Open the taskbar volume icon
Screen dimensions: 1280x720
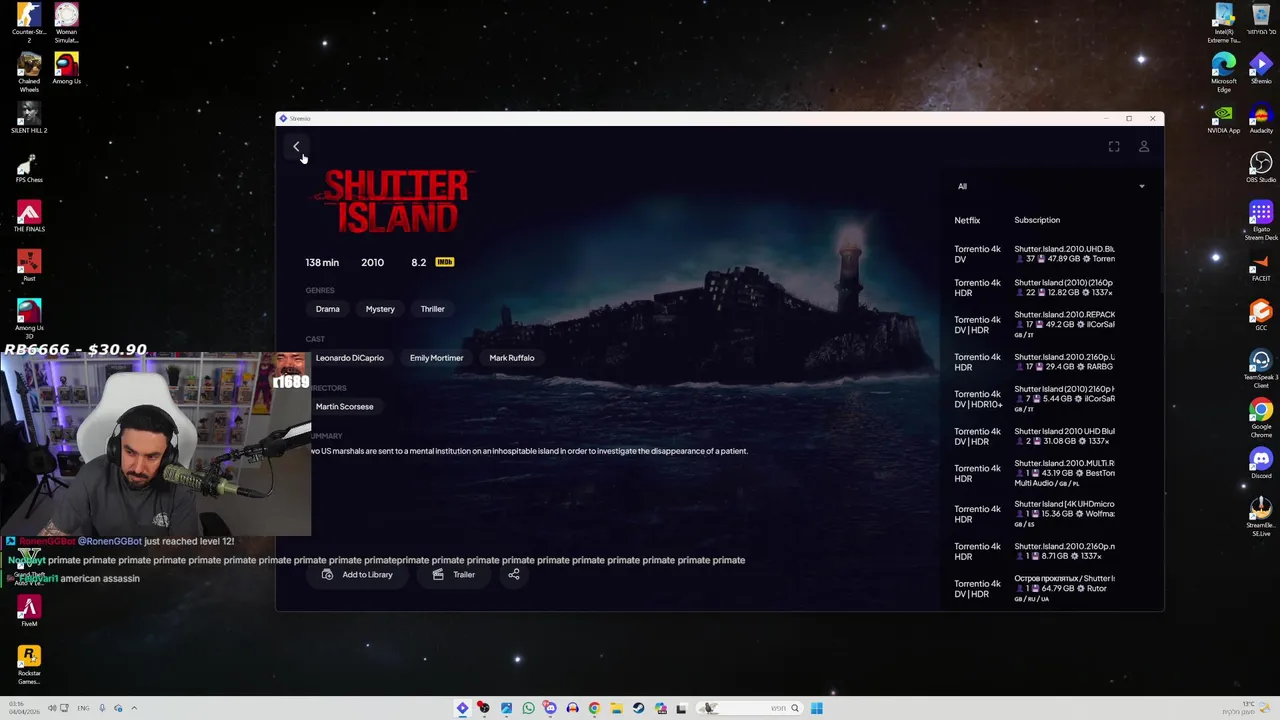(x=52, y=708)
